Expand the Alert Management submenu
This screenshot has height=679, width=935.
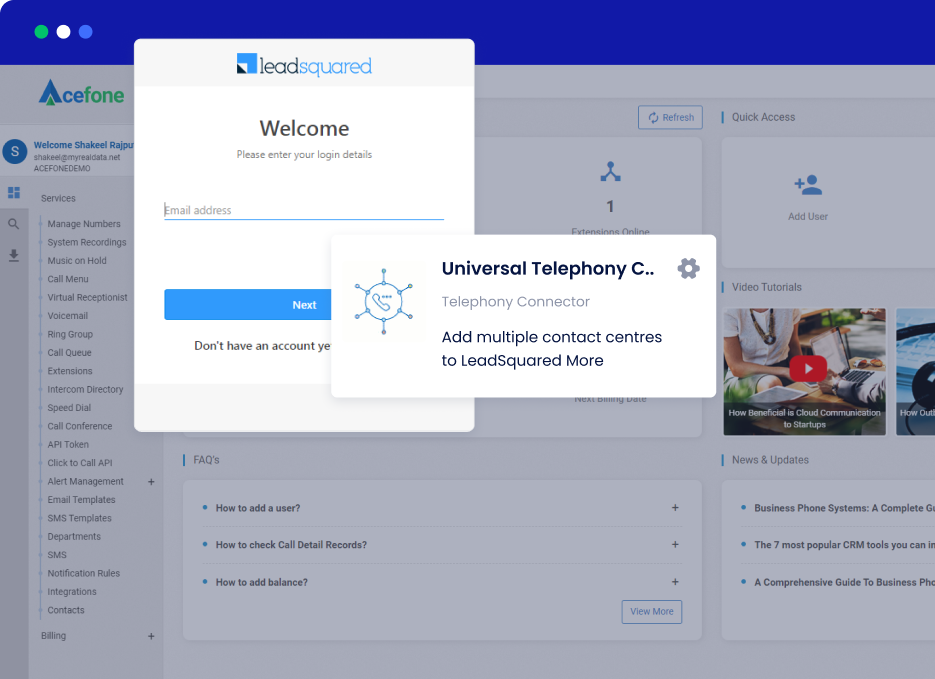[x=151, y=482]
